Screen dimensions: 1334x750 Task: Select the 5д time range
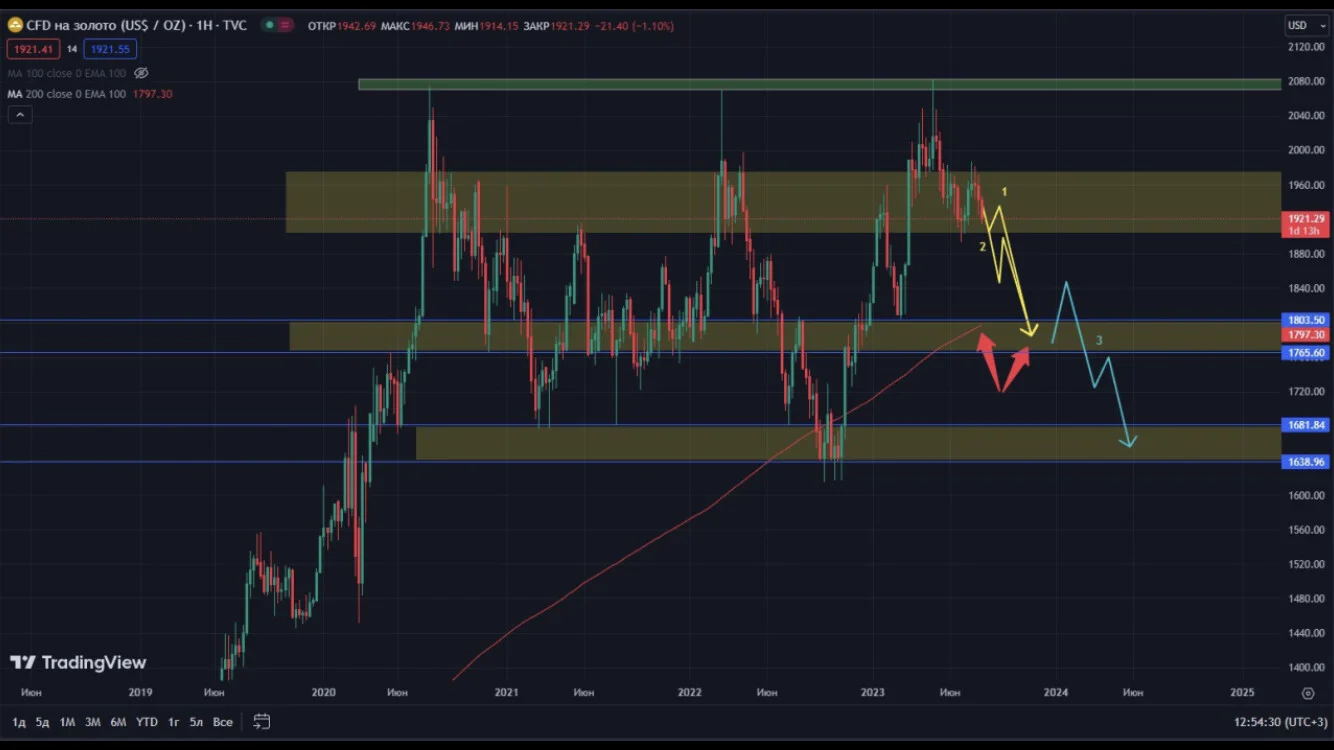coord(42,722)
